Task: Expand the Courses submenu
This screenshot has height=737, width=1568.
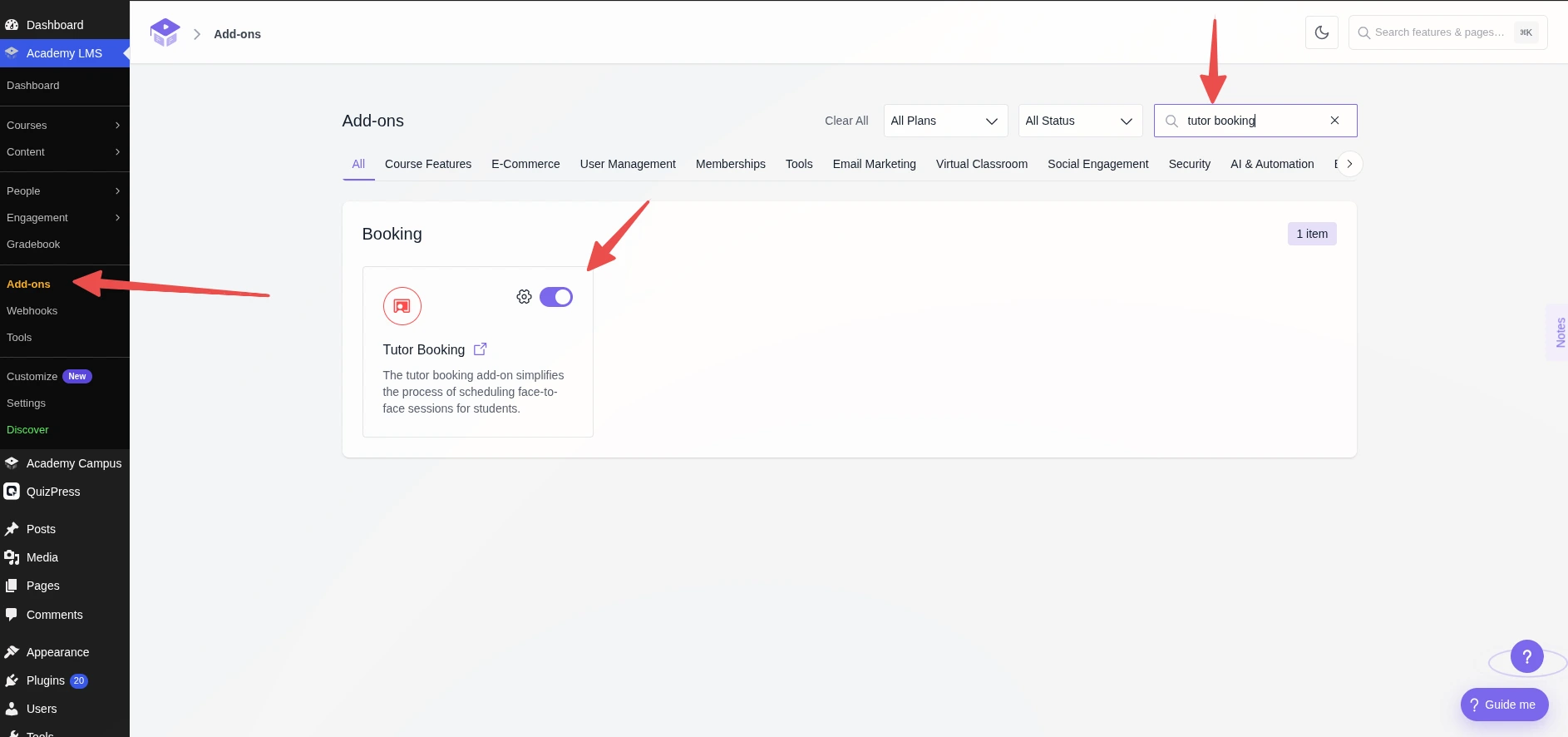Action: tap(65, 126)
